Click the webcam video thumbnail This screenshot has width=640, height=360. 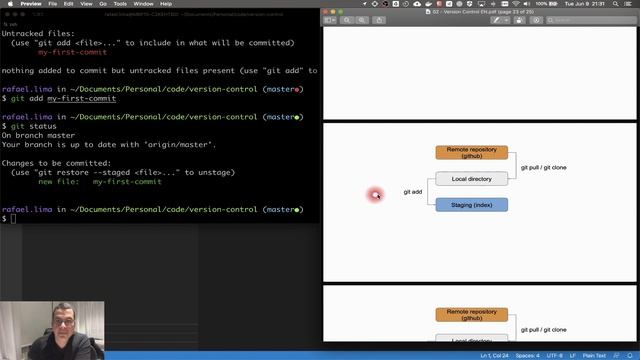click(x=52, y=331)
